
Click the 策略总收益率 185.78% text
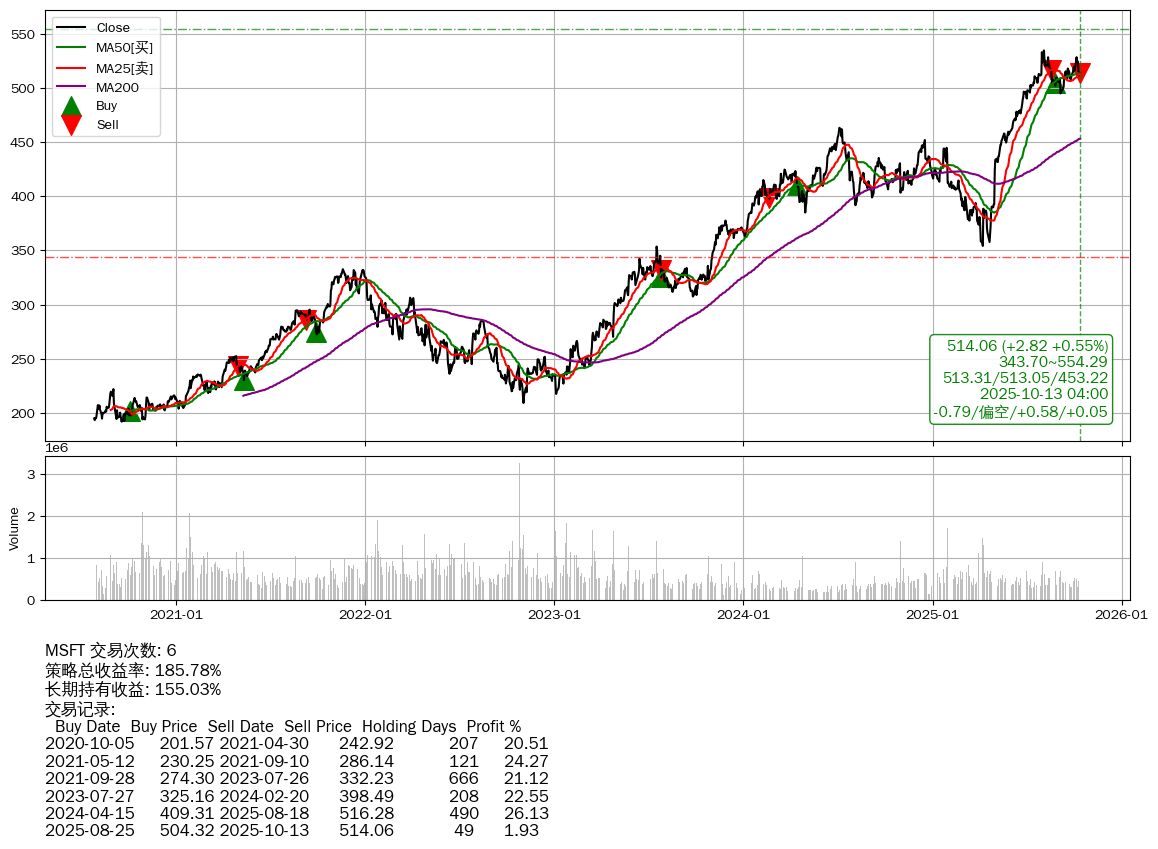pyautogui.click(x=133, y=670)
